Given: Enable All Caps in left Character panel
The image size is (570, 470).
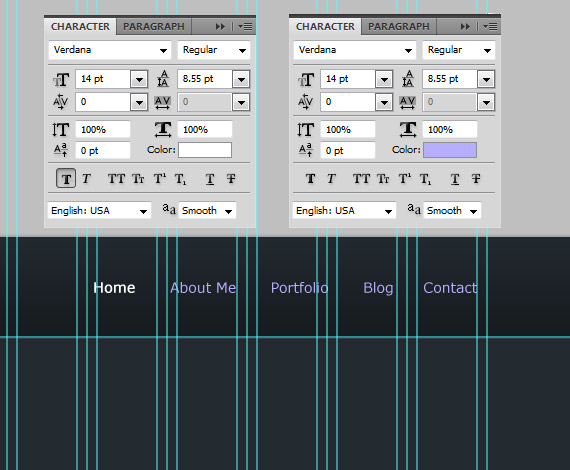Looking at the screenshot, I should coord(116,178).
